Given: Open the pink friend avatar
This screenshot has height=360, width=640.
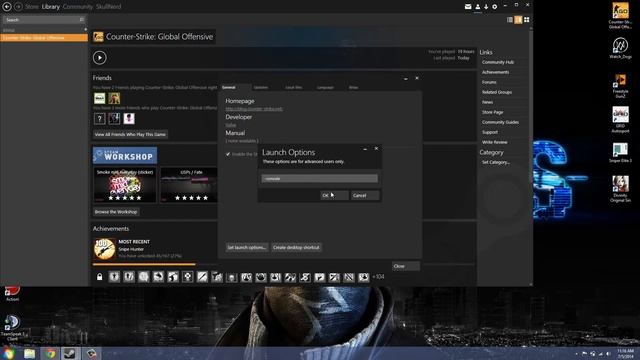Looking at the screenshot, I should coord(129,118).
